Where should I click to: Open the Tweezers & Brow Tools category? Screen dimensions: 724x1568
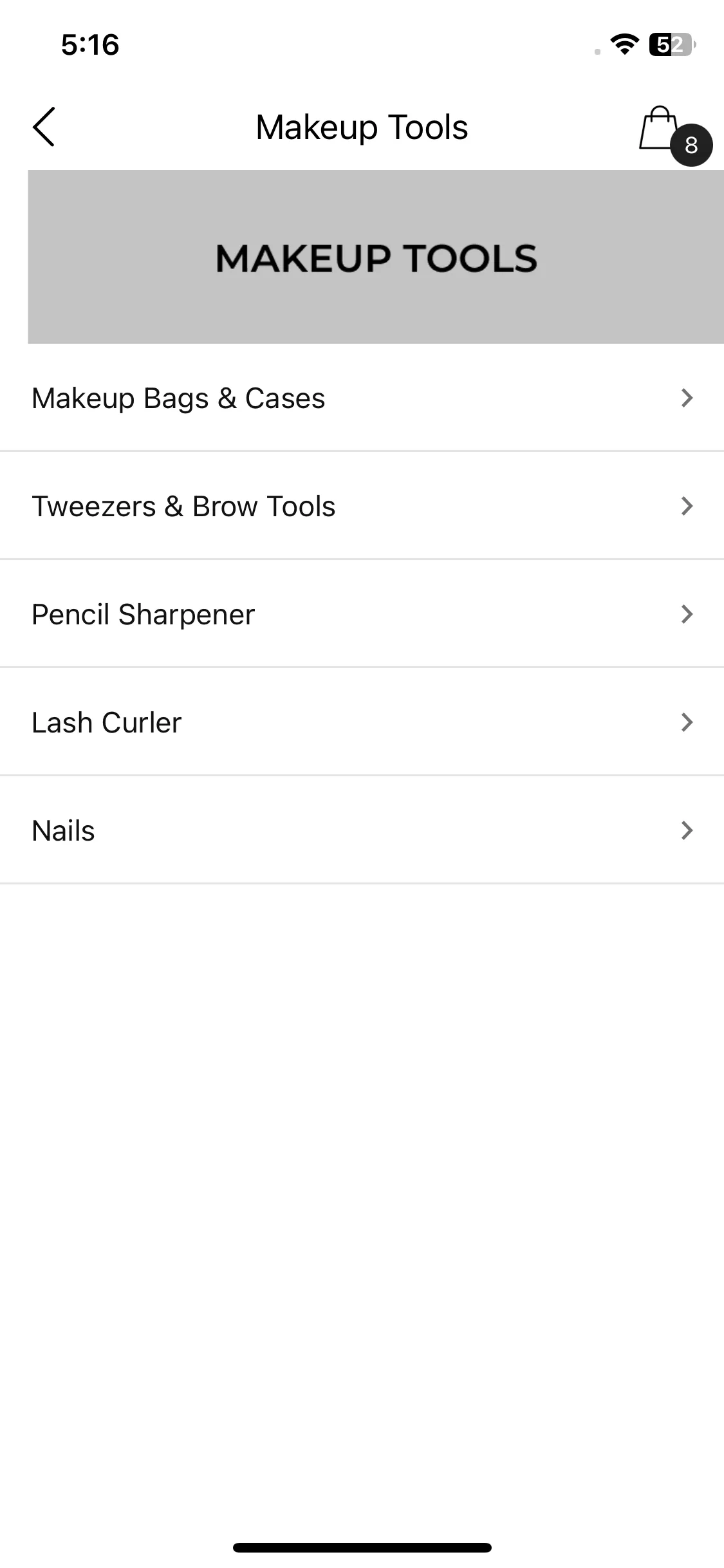click(x=362, y=506)
